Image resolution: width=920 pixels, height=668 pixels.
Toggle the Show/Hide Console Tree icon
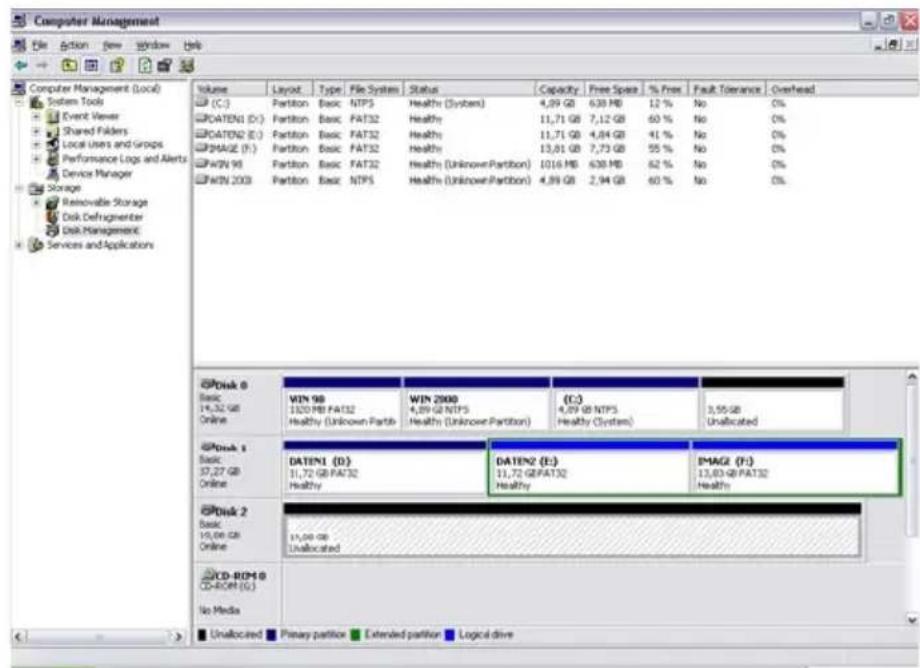click(x=92, y=66)
